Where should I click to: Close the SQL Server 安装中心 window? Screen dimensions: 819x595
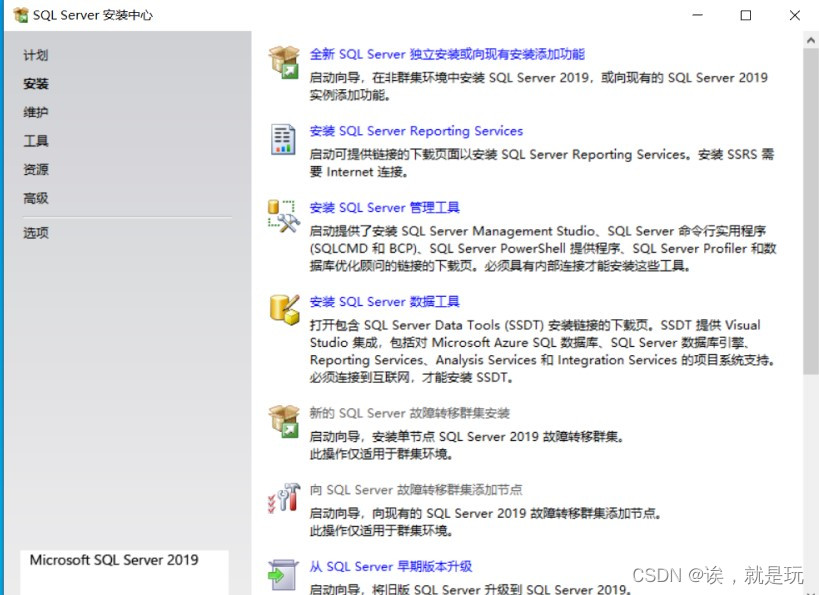(x=794, y=15)
